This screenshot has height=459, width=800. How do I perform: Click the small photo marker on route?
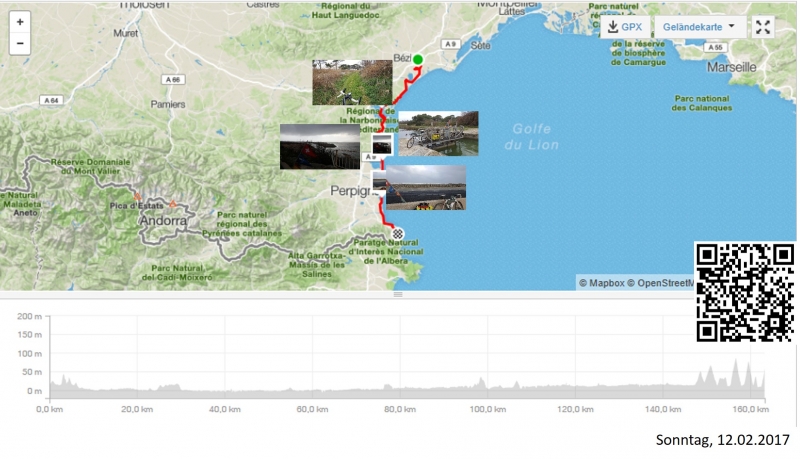point(381,143)
